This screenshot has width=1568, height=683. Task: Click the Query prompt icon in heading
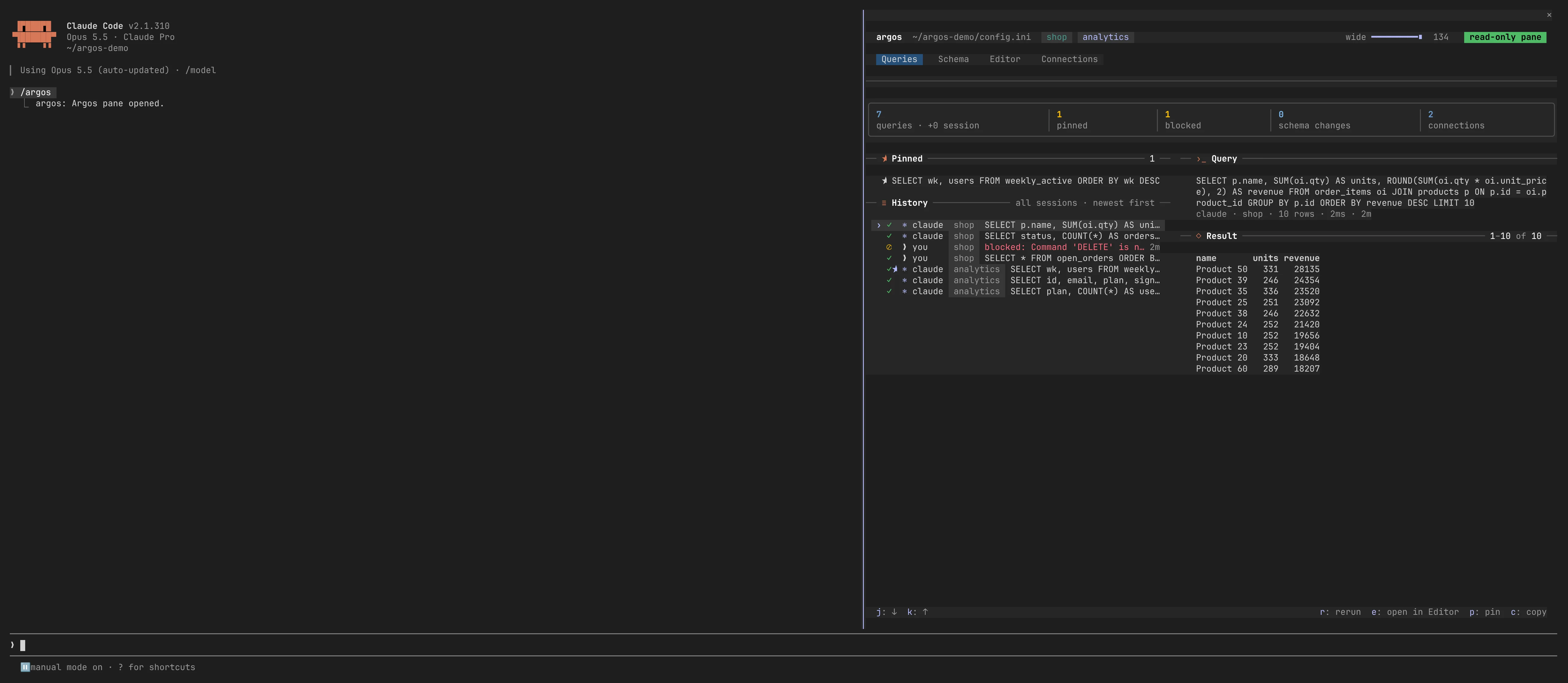pos(1201,159)
